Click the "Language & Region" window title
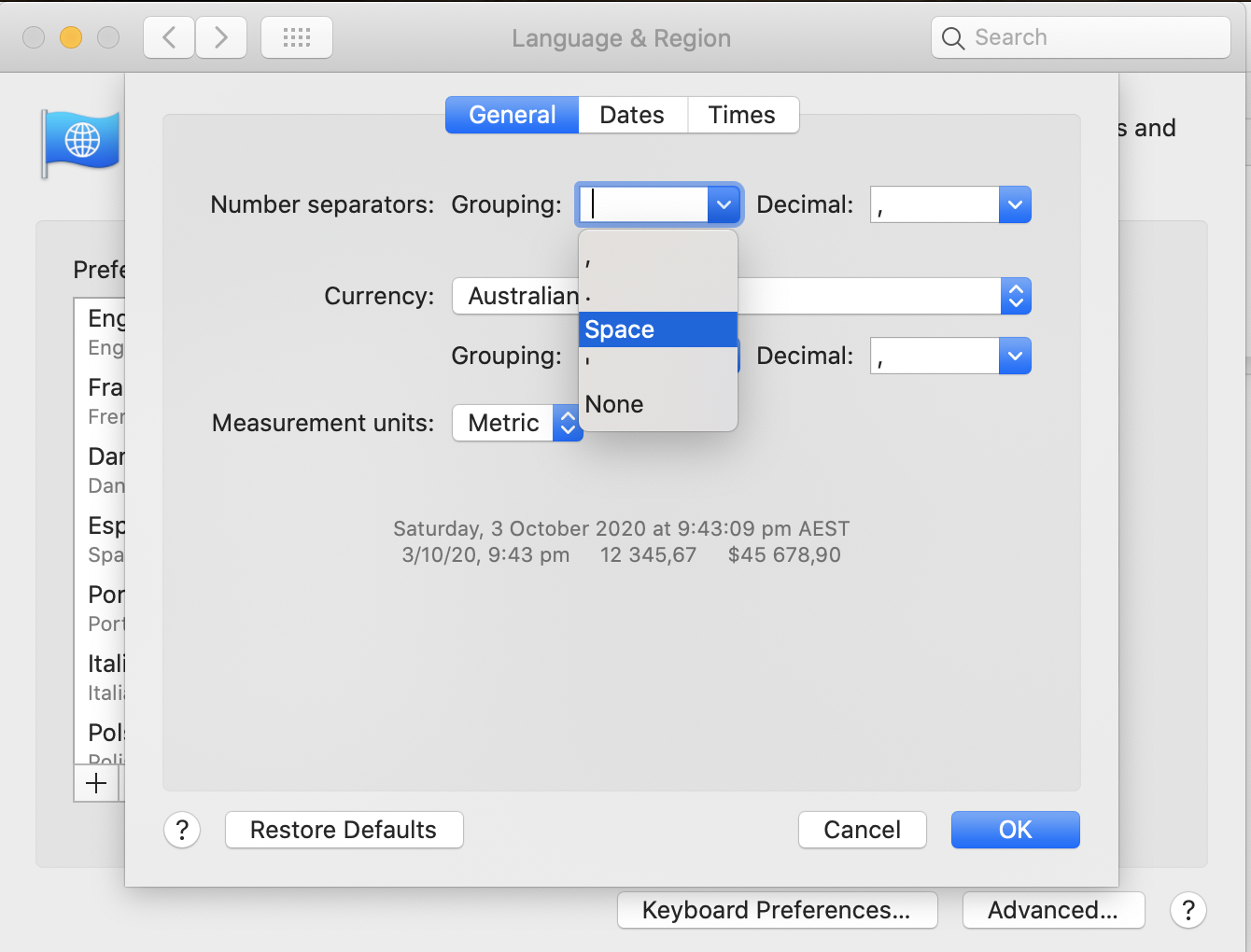 621,38
